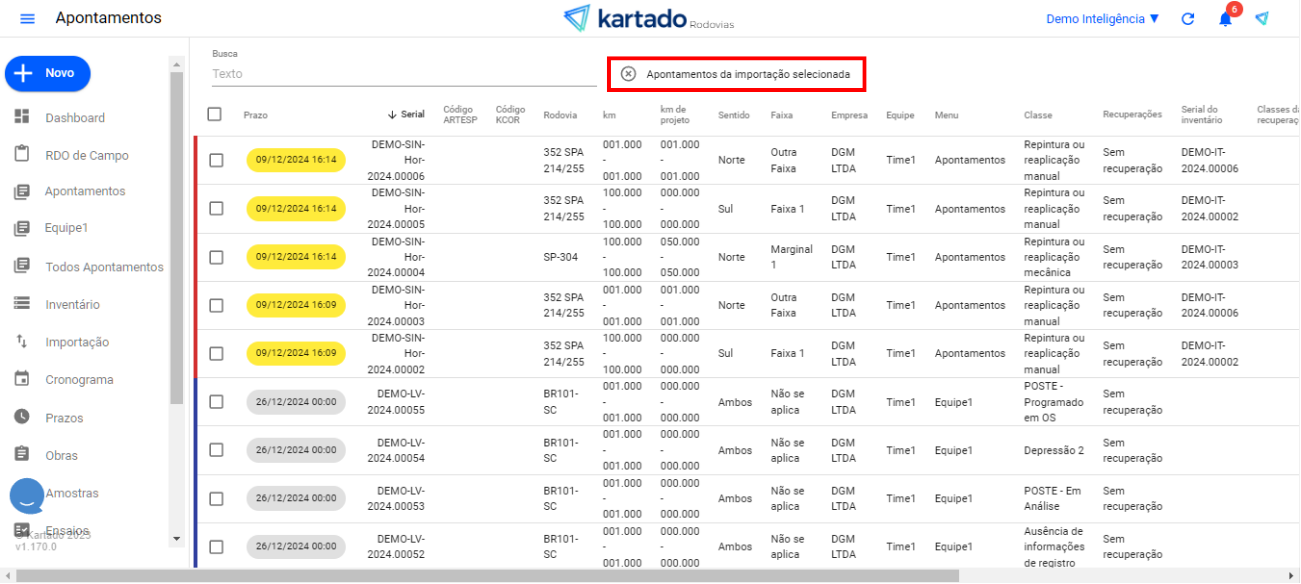Screen dimensions: 1301x584
Task: Click the Novo button
Action: pos(48,73)
